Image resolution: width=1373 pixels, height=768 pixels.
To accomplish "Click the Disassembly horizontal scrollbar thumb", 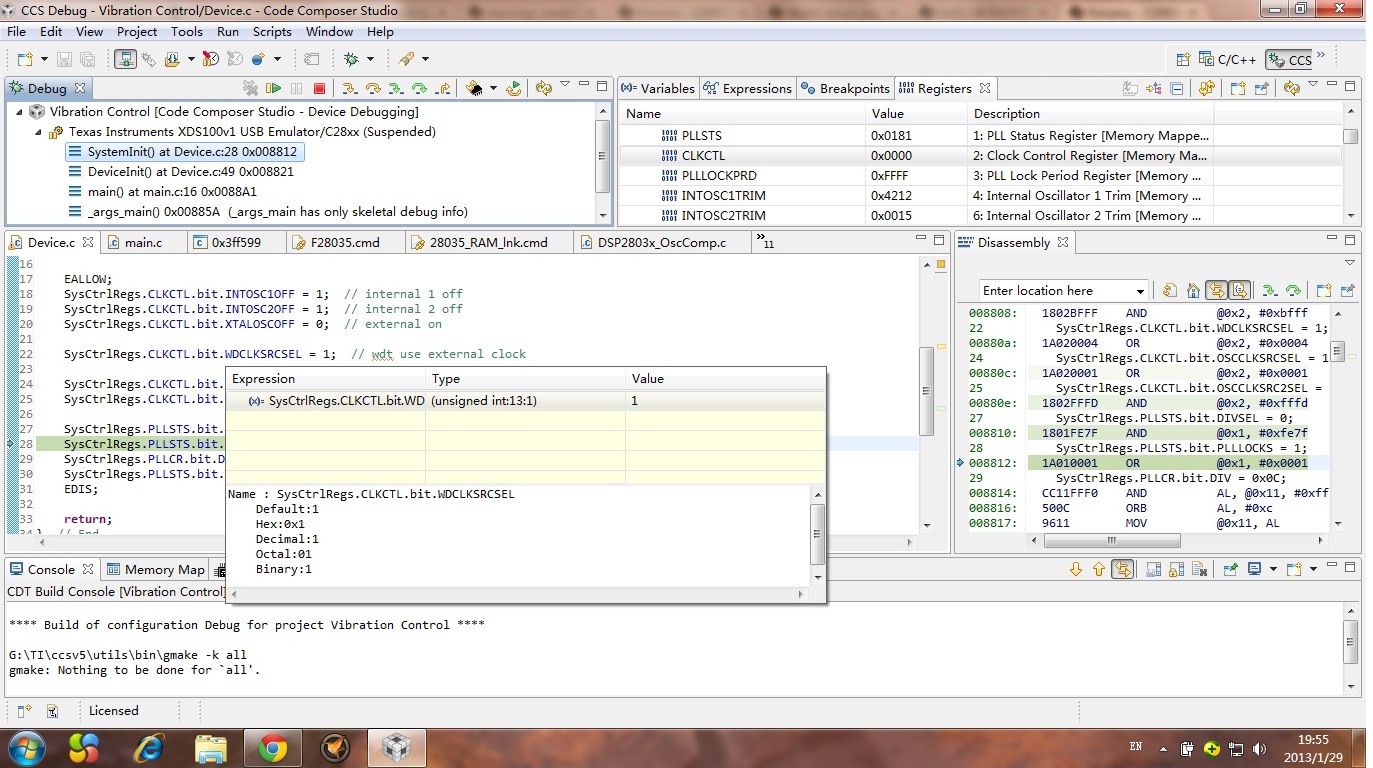I will point(1112,540).
